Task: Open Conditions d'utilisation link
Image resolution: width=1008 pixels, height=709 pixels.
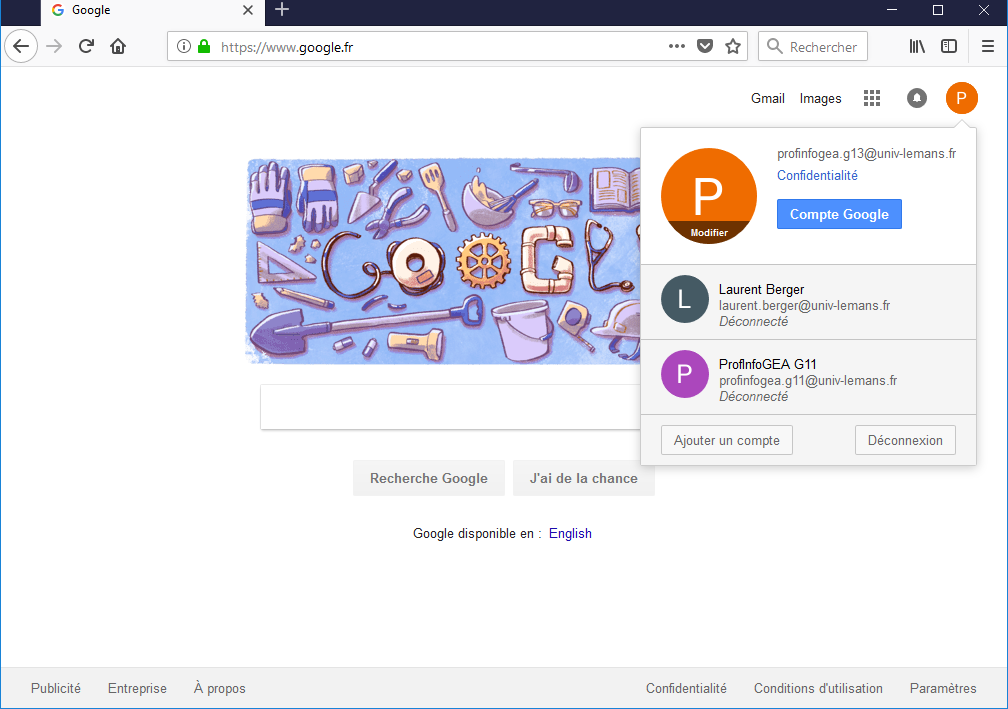Action: coord(818,688)
